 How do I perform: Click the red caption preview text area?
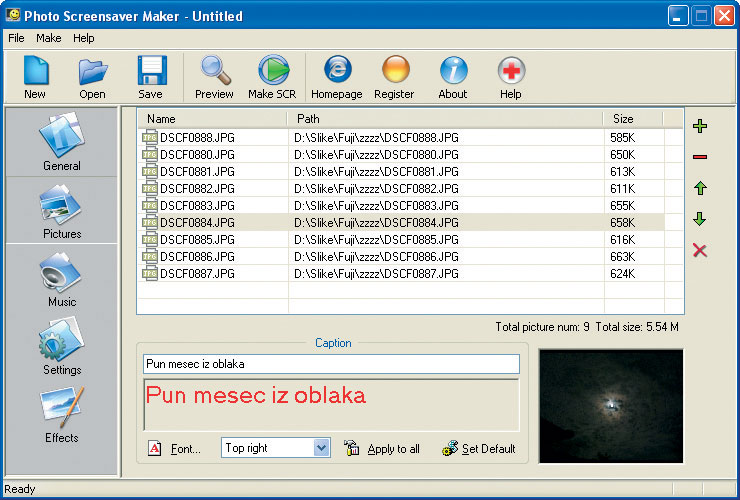tap(331, 405)
